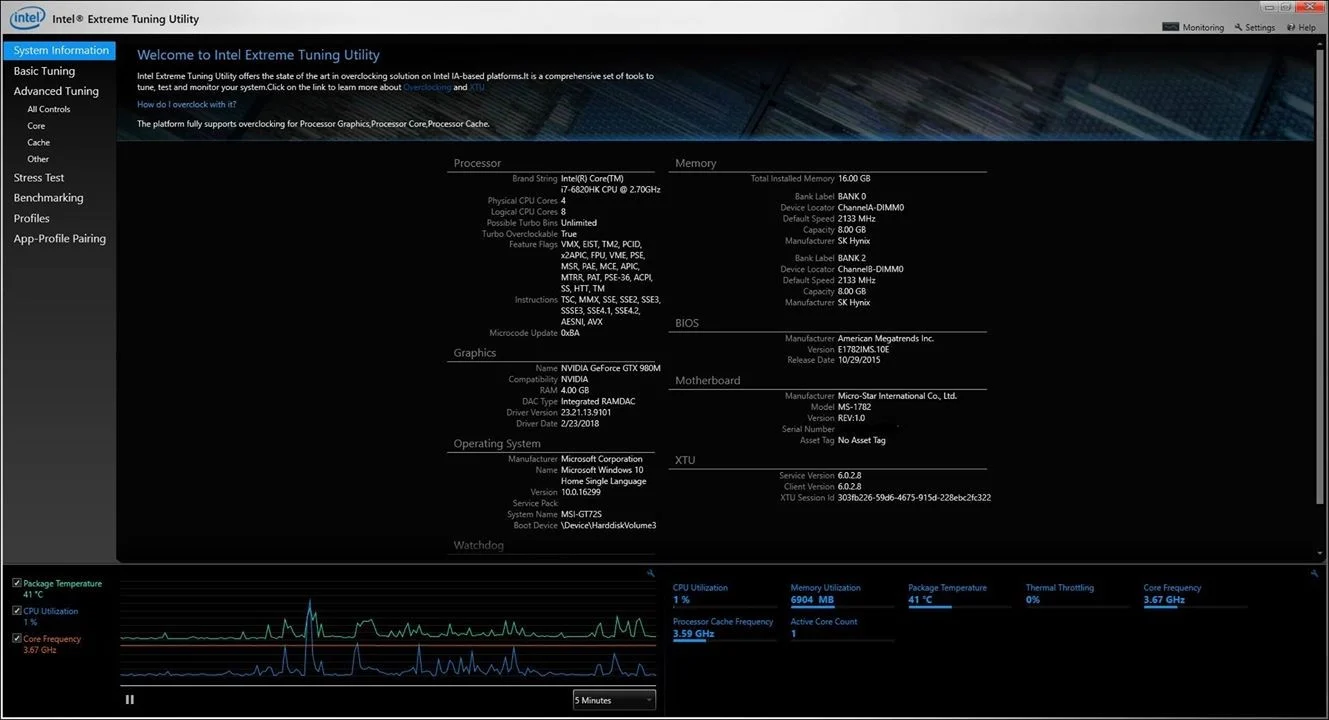Follow the Overclocking hyperlink
The height and width of the screenshot is (720, 1329).
tap(427, 88)
